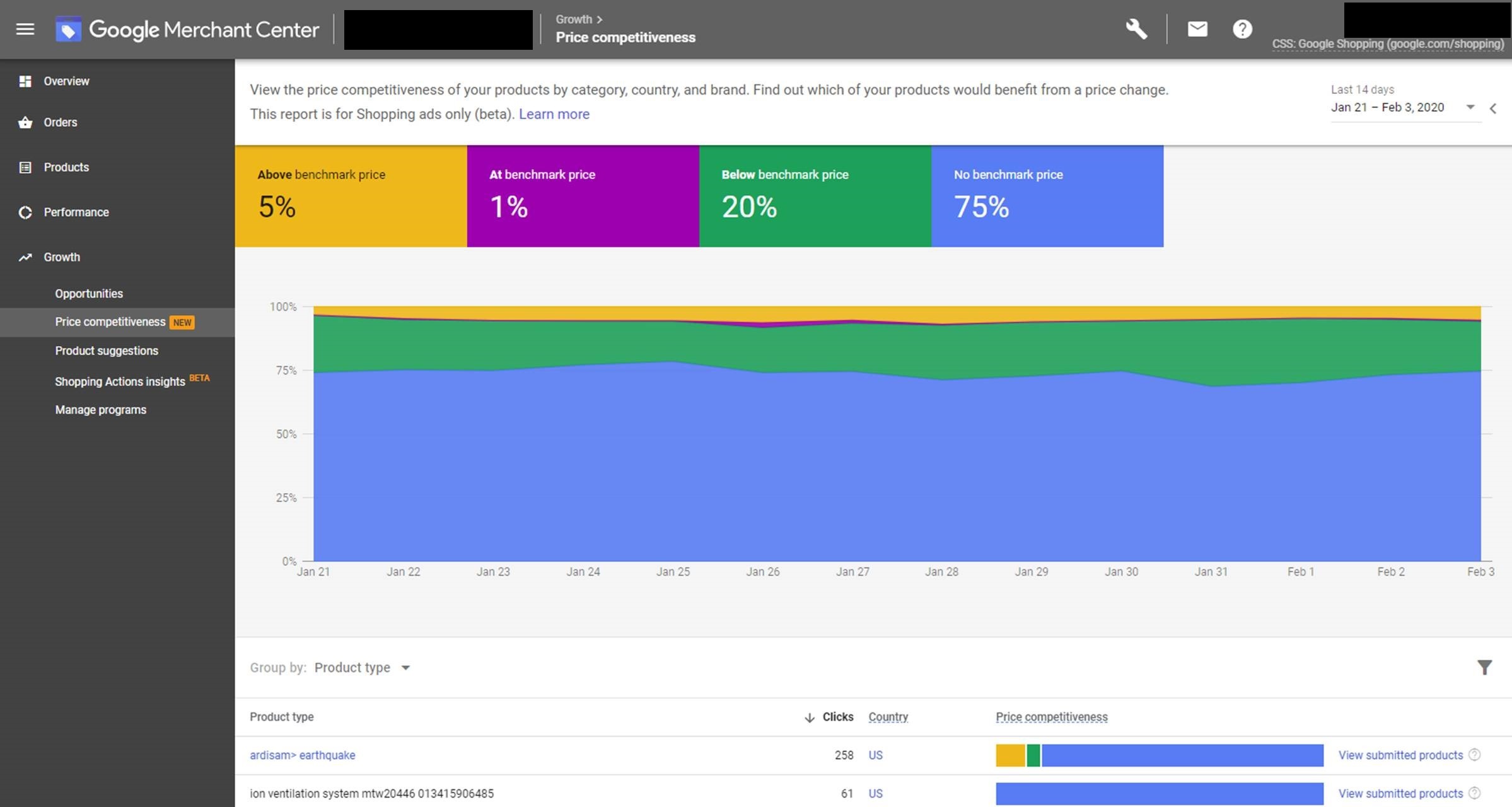Click the Orders basket icon
This screenshot has width=1512, height=807.
pos(25,122)
